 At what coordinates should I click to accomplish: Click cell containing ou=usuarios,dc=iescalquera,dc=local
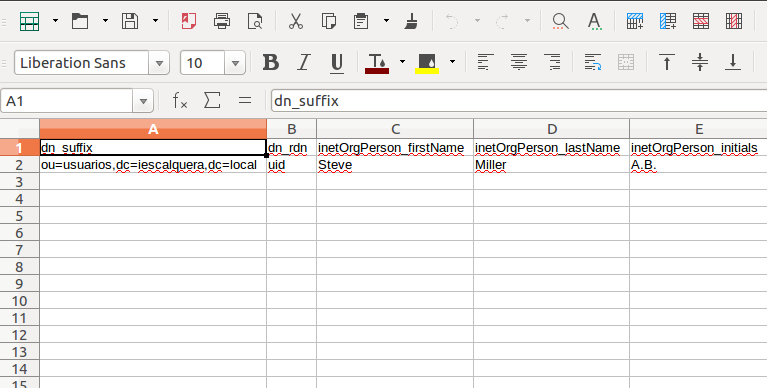(x=153, y=165)
